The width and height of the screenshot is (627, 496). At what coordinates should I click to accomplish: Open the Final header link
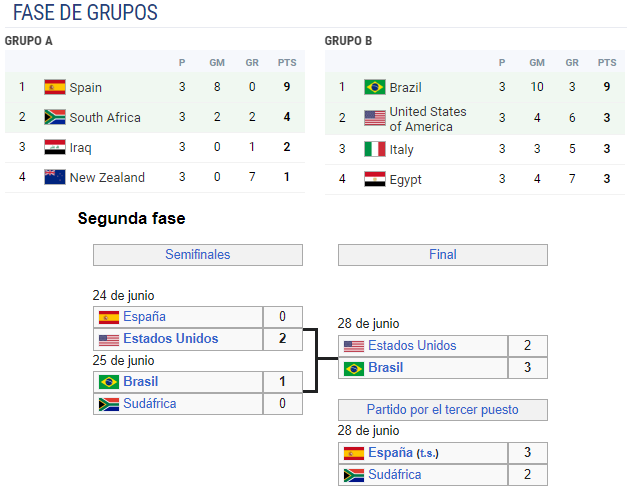click(443, 254)
